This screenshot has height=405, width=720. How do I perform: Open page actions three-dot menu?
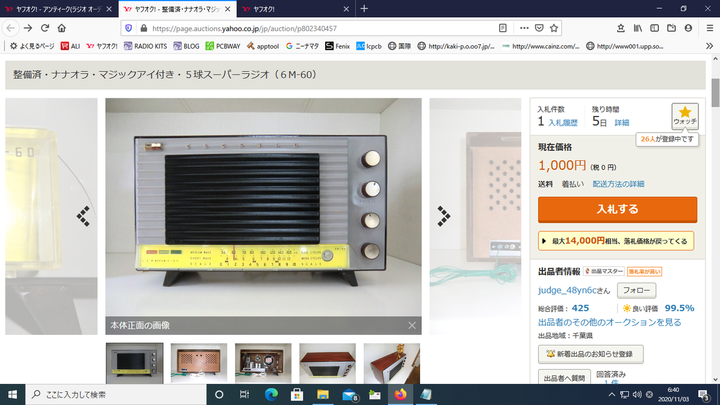click(524, 28)
